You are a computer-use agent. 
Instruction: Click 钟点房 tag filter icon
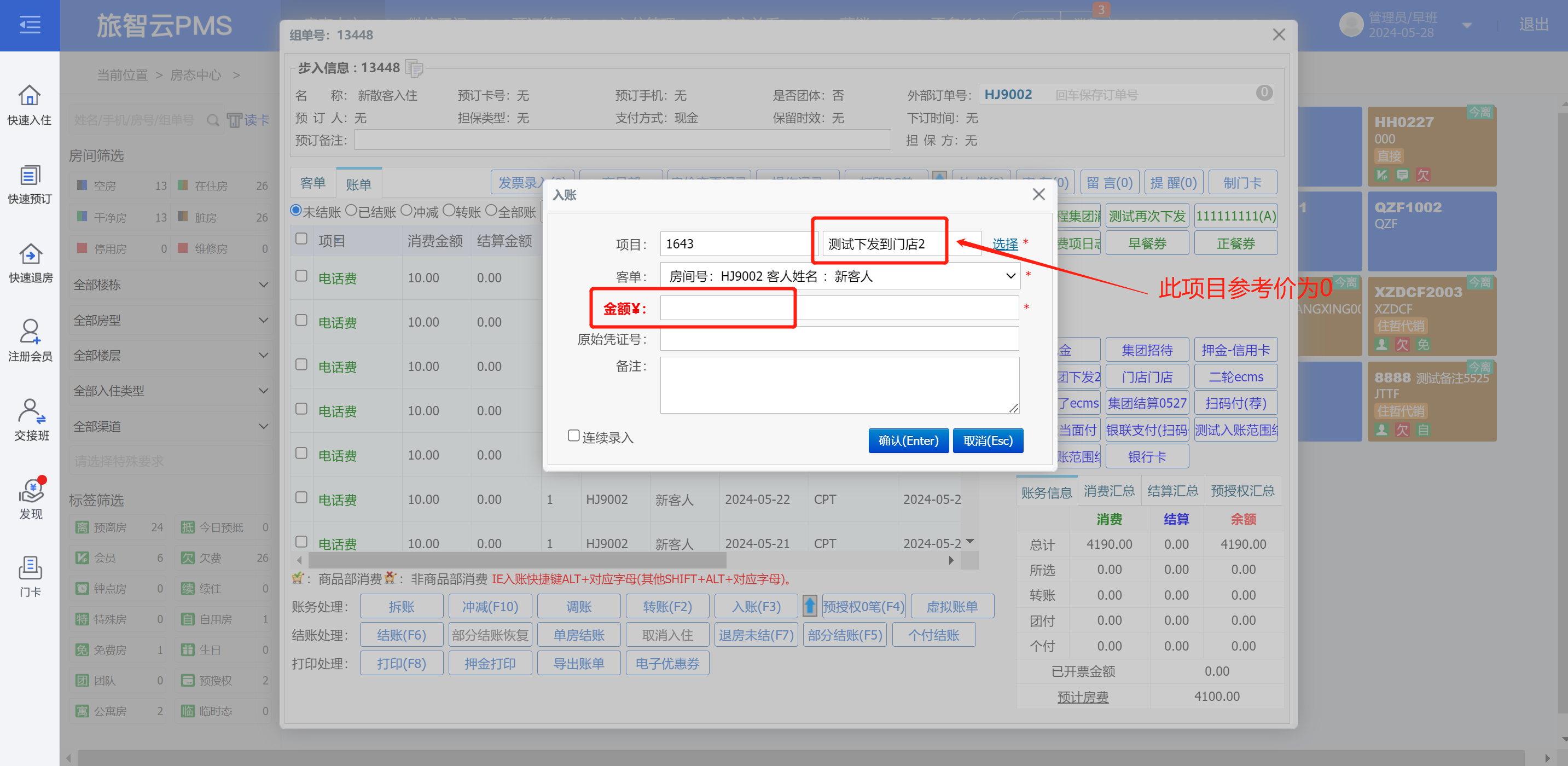(x=82, y=588)
